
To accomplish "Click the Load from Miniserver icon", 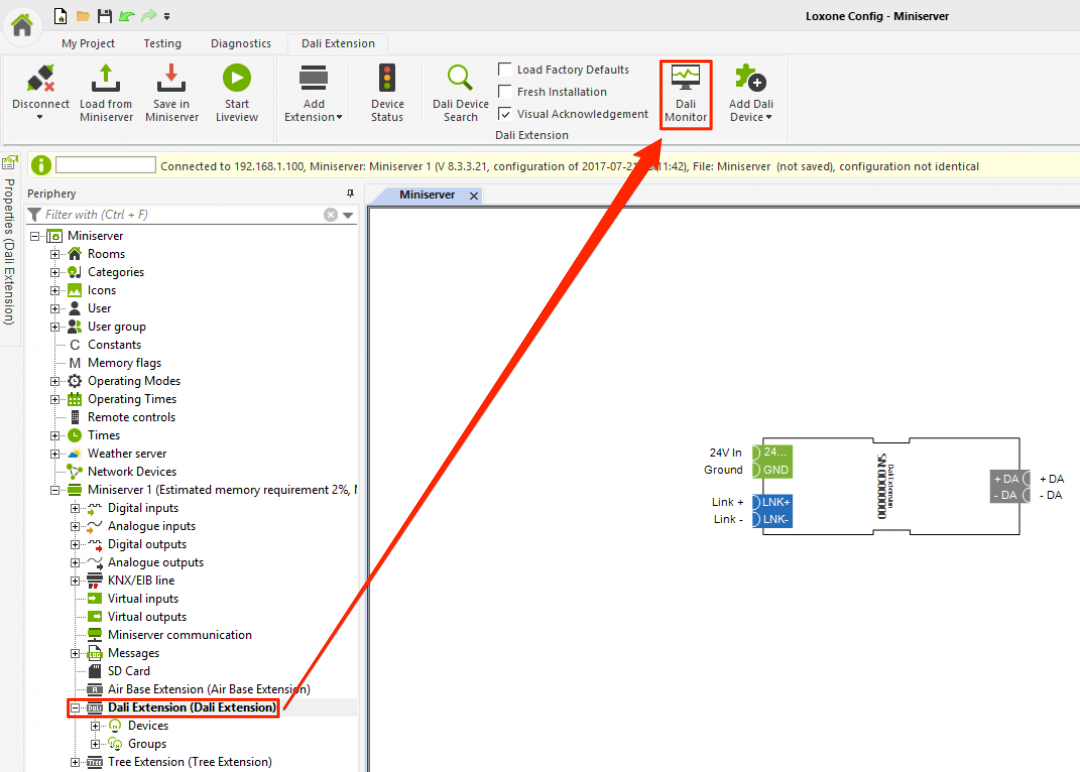I will pos(106,92).
